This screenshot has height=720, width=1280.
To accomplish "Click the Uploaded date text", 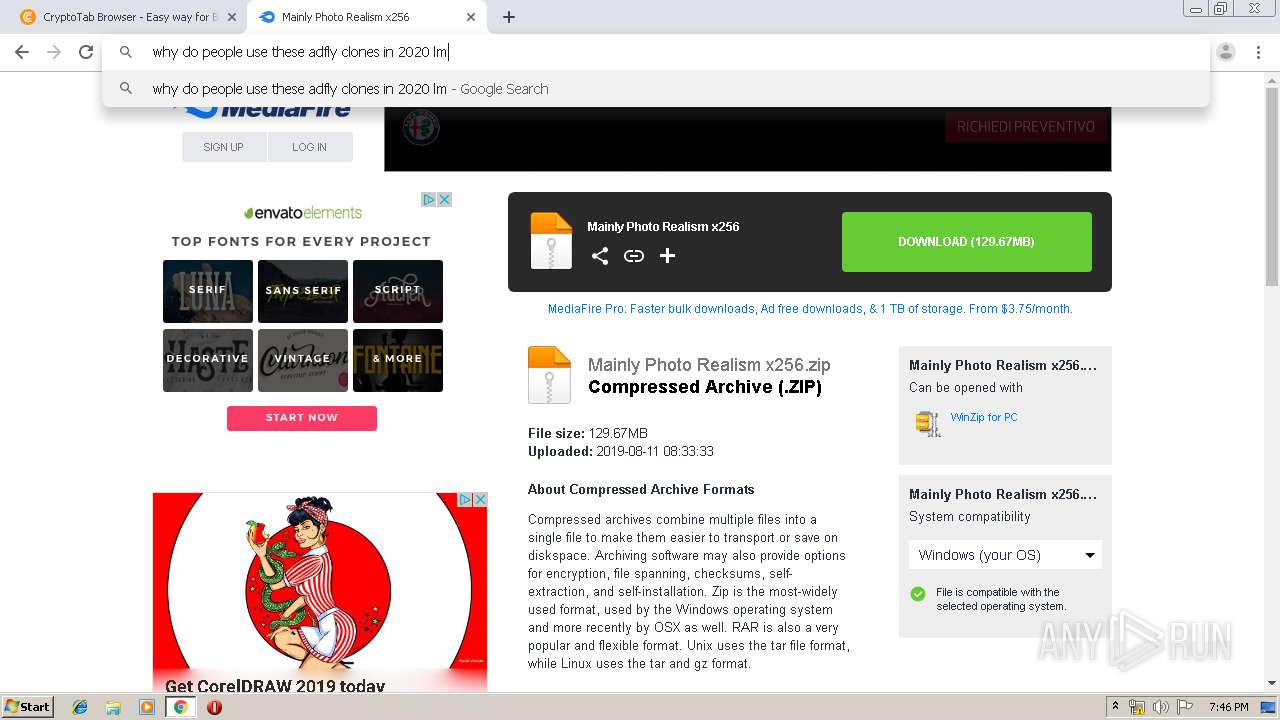I will click(x=621, y=451).
